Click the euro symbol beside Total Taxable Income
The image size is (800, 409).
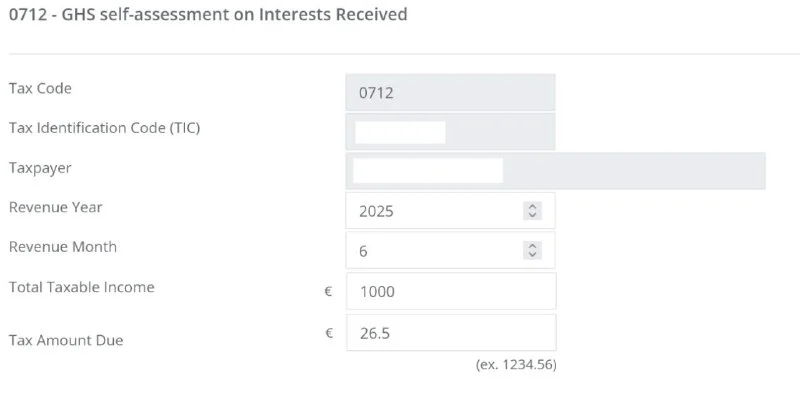click(x=327, y=292)
